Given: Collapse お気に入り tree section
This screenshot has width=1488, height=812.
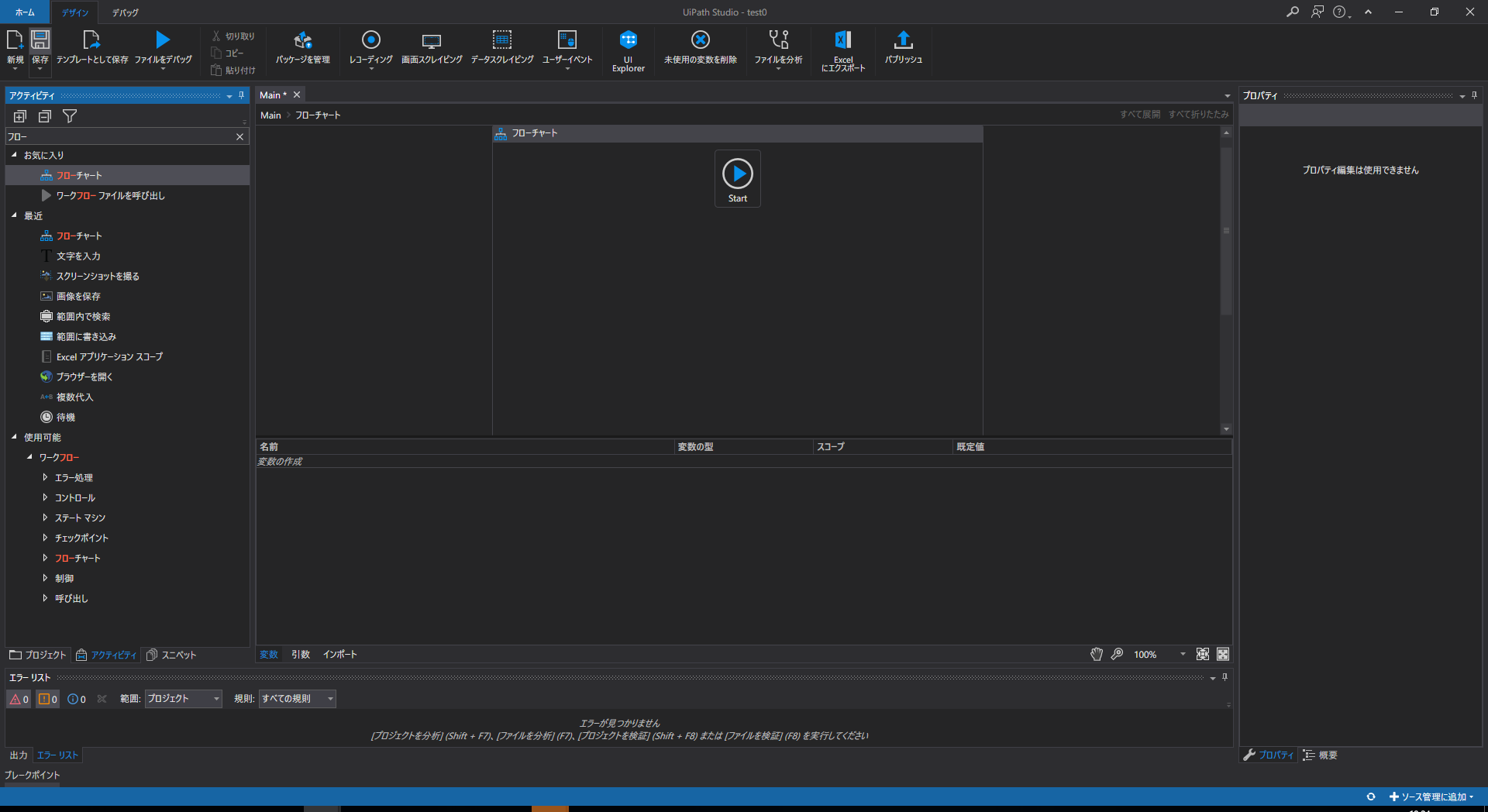Looking at the screenshot, I should pyautogui.click(x=14, y=156).
